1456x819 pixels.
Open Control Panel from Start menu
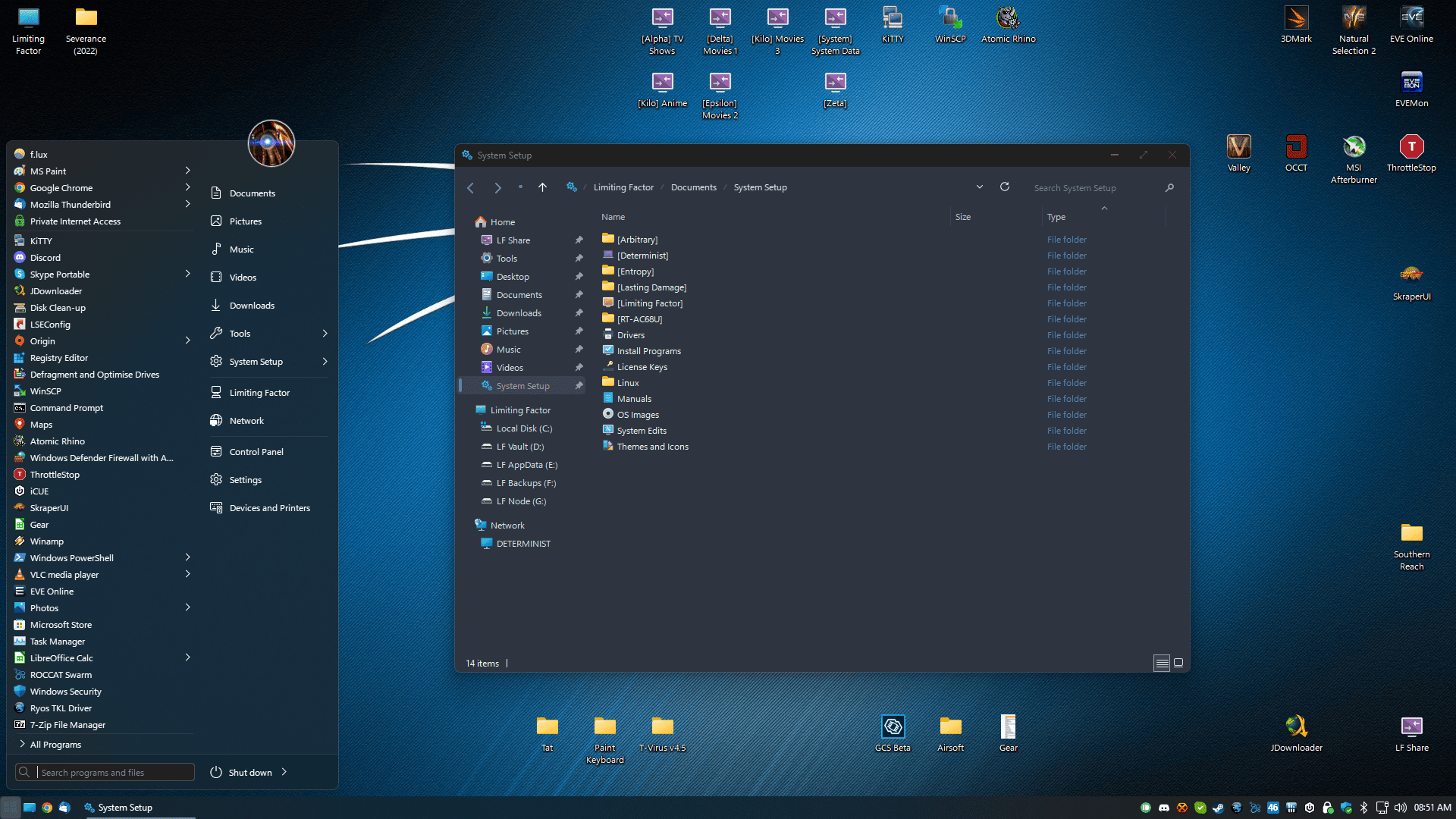point(256,452)
